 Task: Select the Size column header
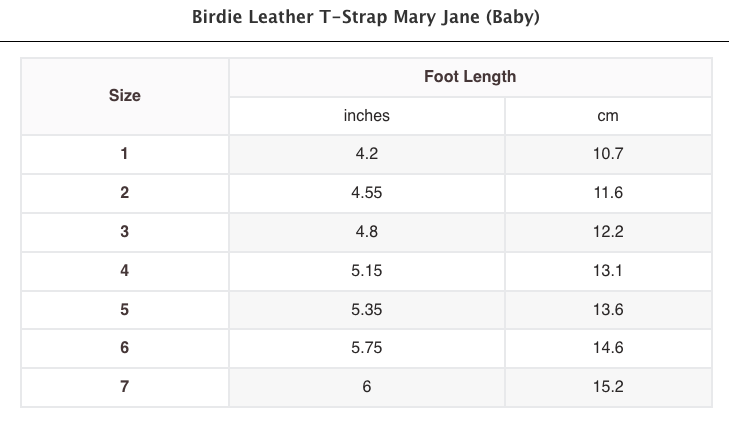pyautogui.click(x=124, y=96)
